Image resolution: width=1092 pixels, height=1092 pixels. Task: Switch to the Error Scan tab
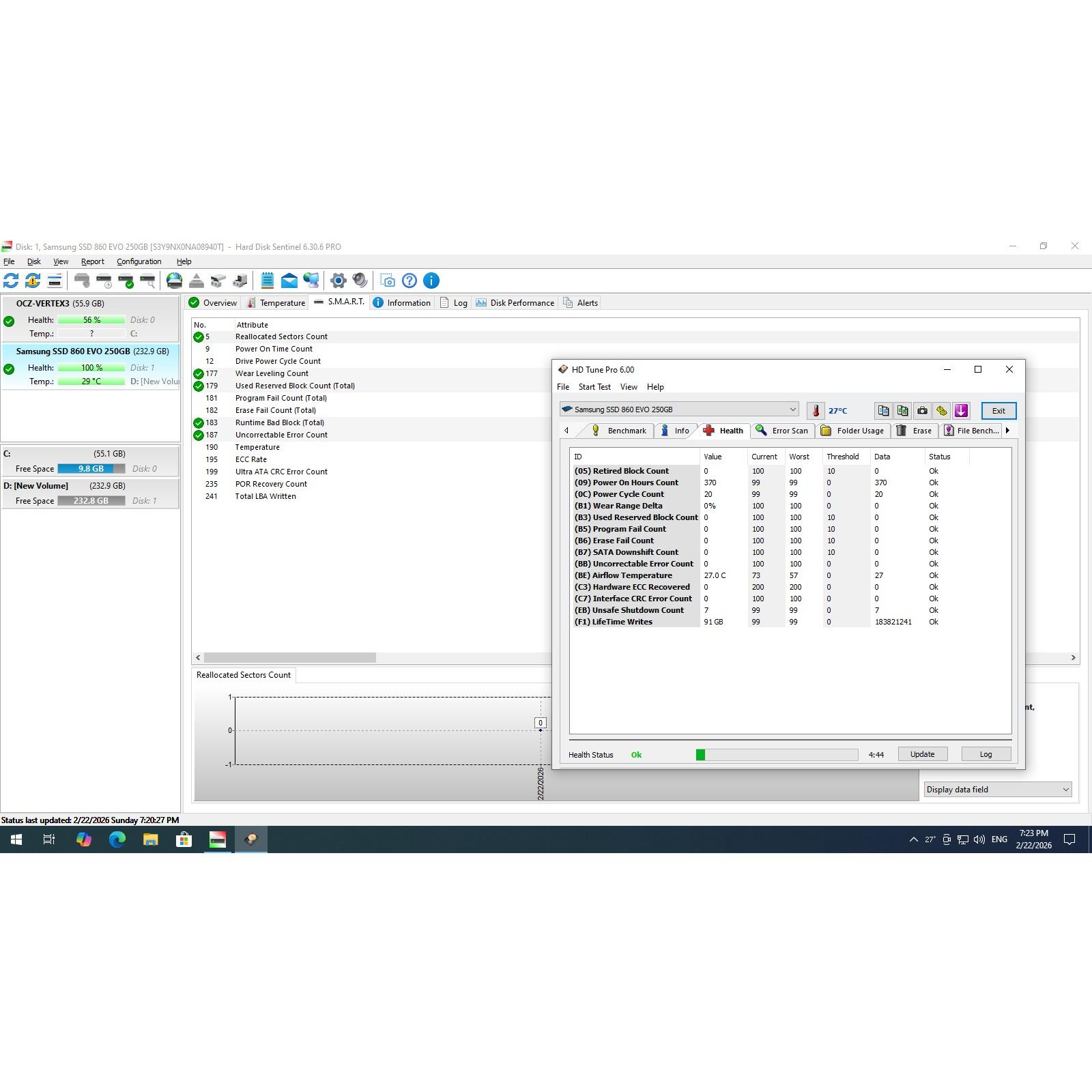pyautogui.click(x=782, y=431)
